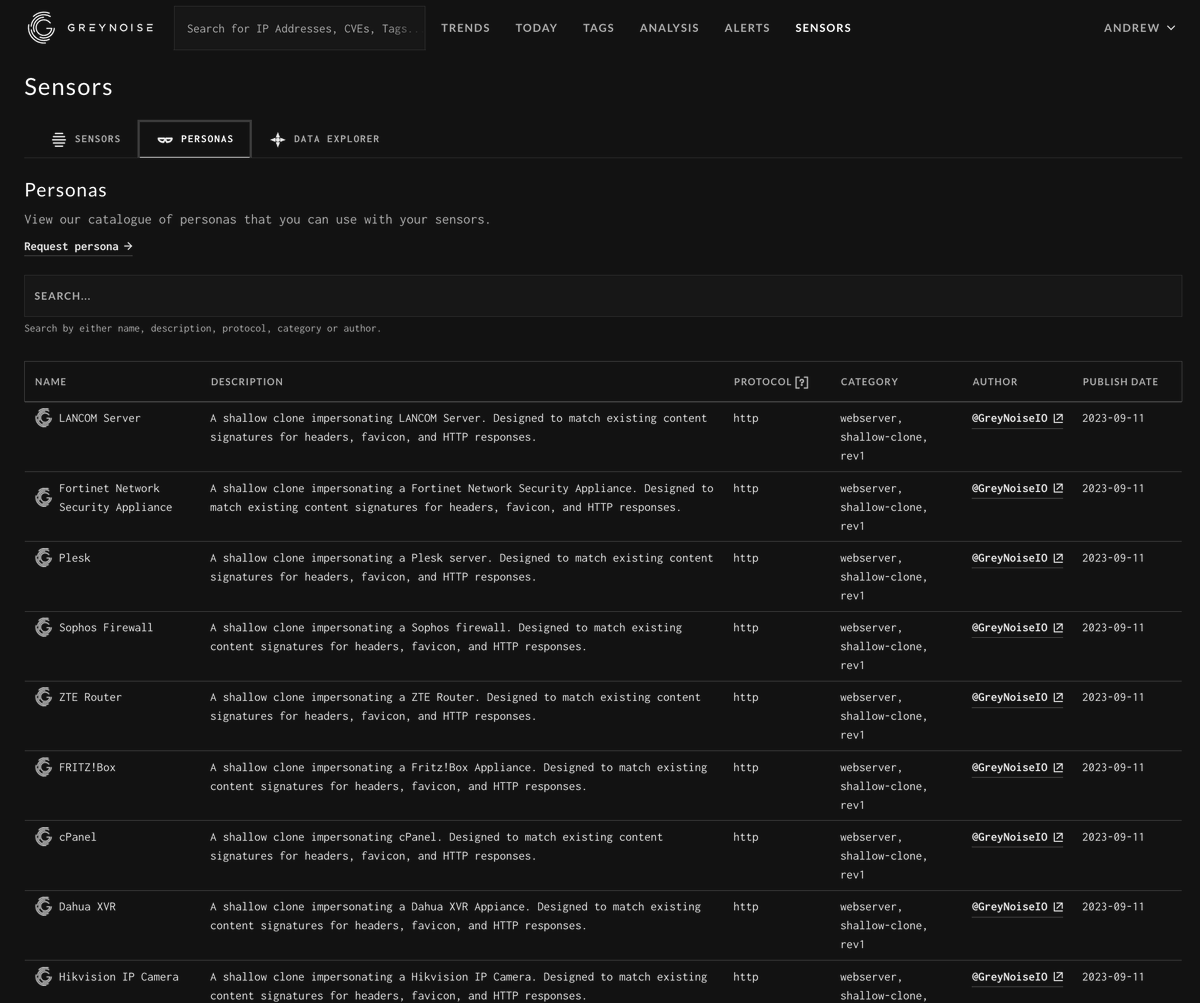Click external-link icon in Plesk row
This screenshot has width=1200, height=1003.
[x=1058, y=558]
